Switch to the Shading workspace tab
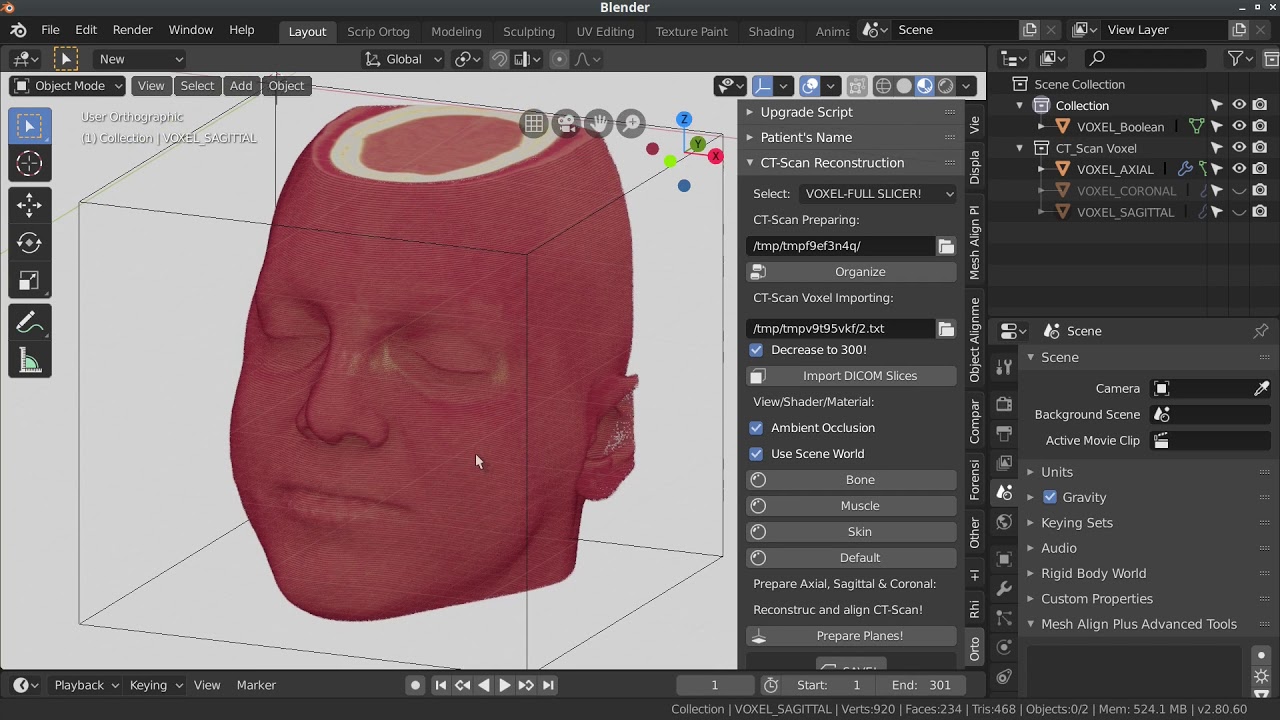 click(771, 31)
